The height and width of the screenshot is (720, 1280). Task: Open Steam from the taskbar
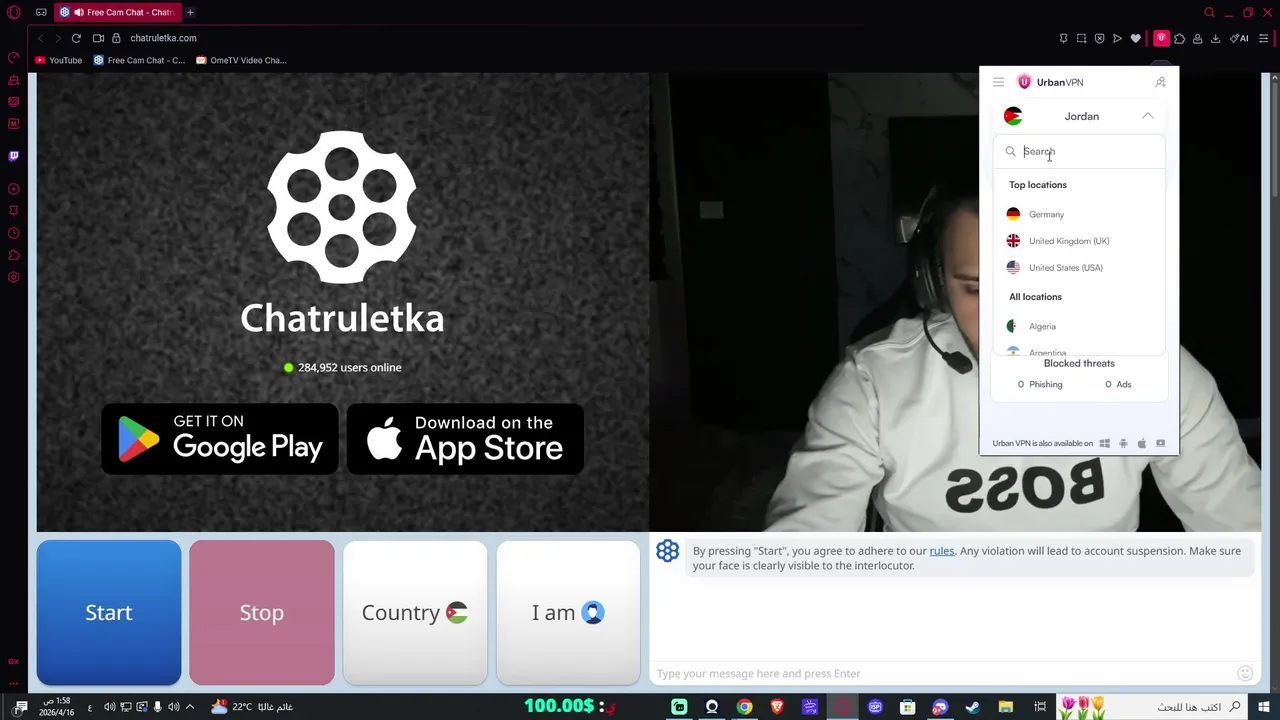coord(972,707)
